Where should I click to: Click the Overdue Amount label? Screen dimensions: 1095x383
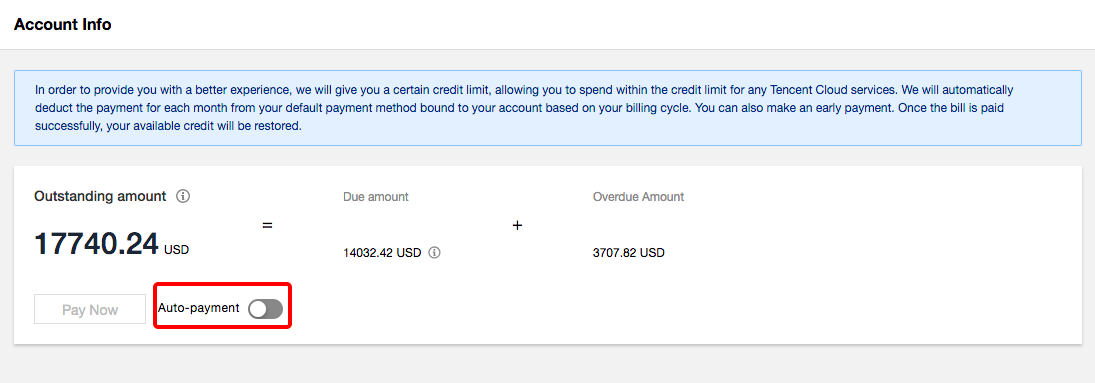tap(638, 197)
